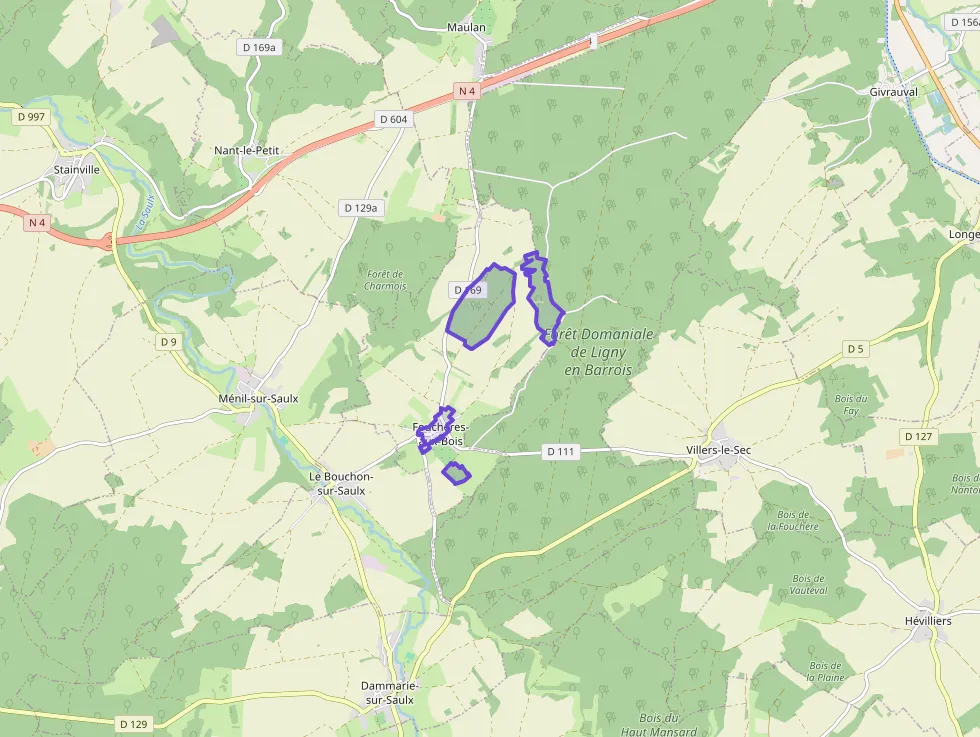
Task: Select the D 129 road marker
Action: pyautogui.click(x=134, y=724)
